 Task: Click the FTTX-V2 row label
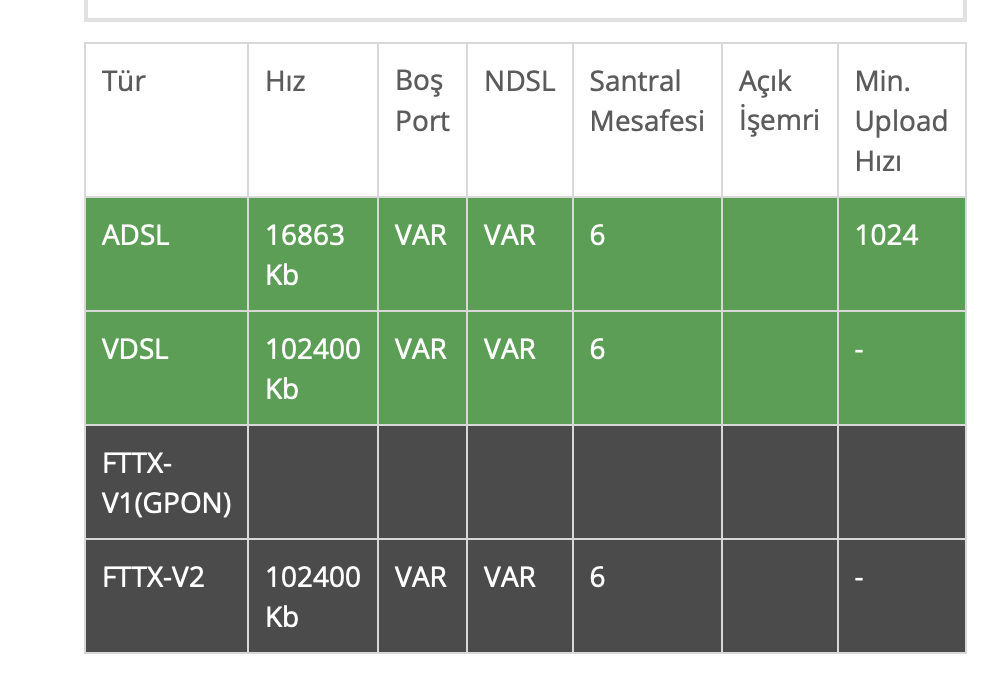click(153, 578)
